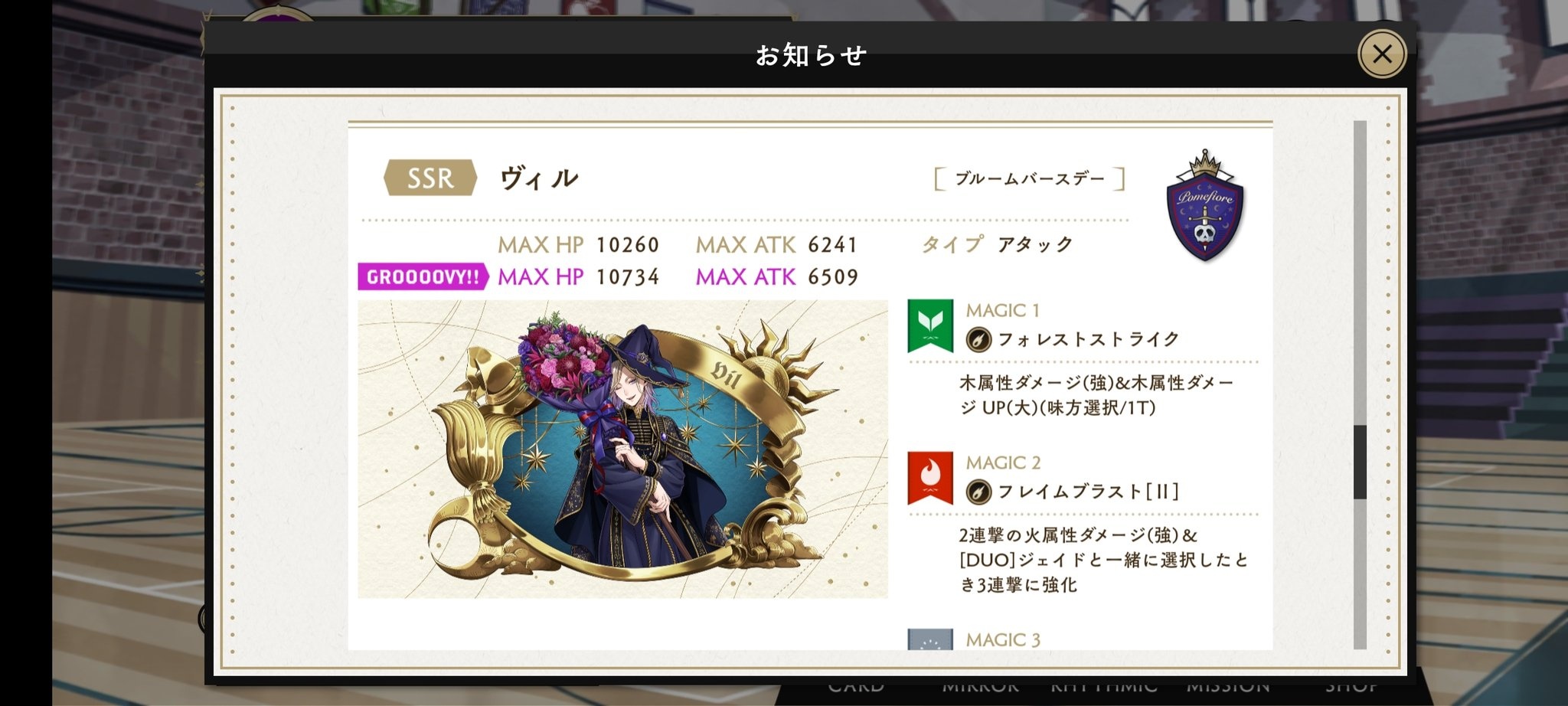The image size is (1568, 706).
Task: Click the gray element icon for Magic 3
Action: pyautogui.click(x=930, y=639)
